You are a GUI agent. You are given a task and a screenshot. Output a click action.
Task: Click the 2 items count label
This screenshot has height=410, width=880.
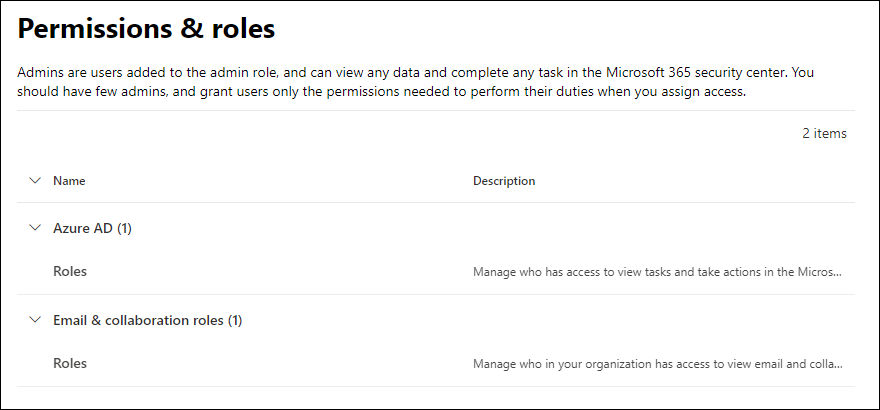(x=824, y=133)
